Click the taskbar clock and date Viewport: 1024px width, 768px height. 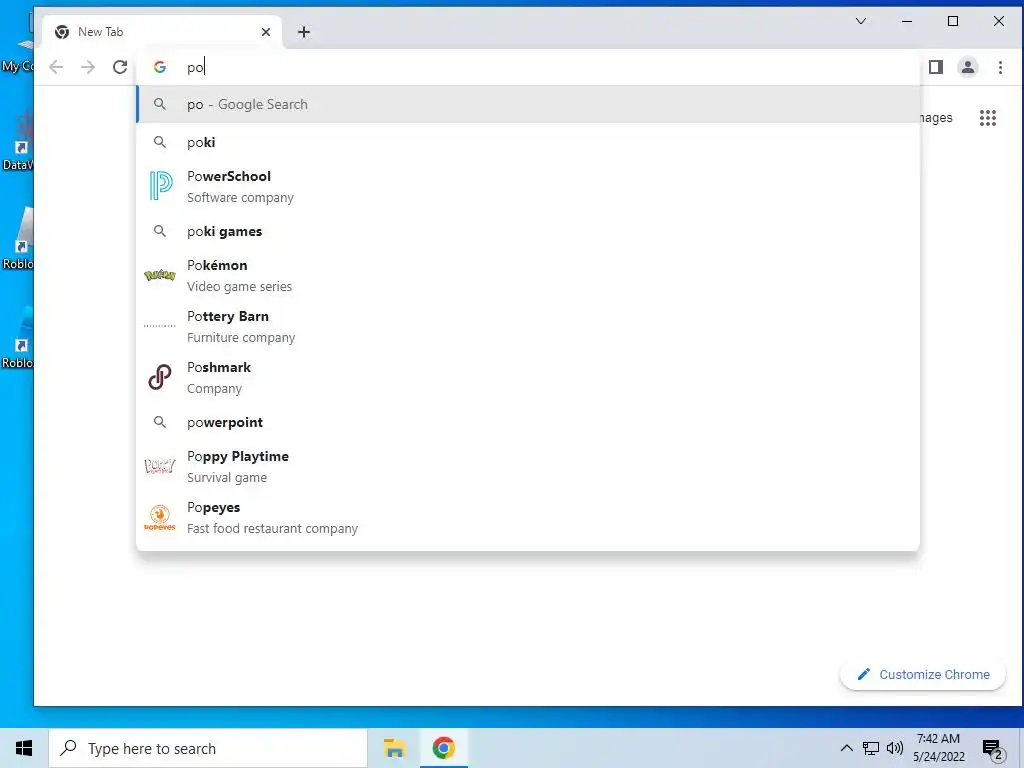(x=938, y=748)
